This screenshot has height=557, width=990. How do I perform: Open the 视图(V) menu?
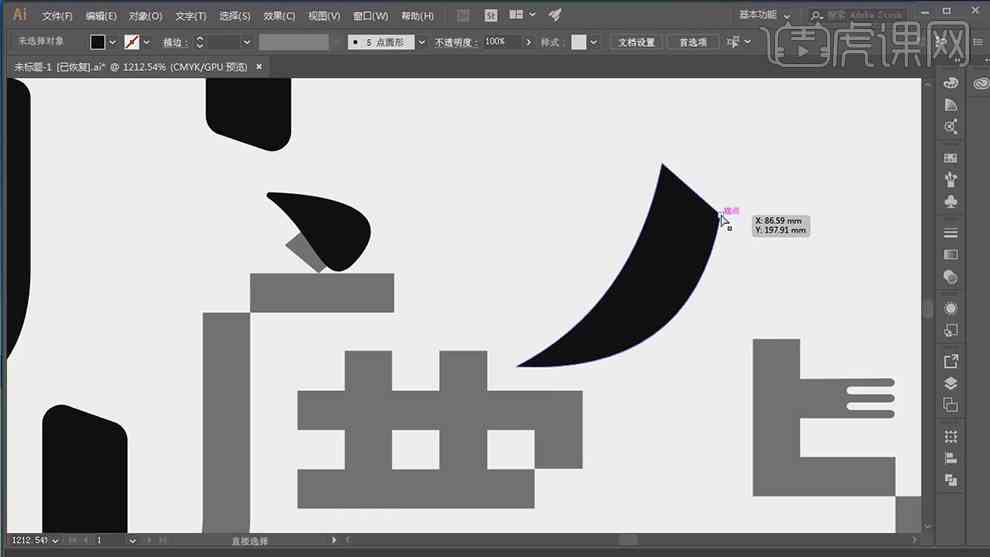[x=324, y=16]
